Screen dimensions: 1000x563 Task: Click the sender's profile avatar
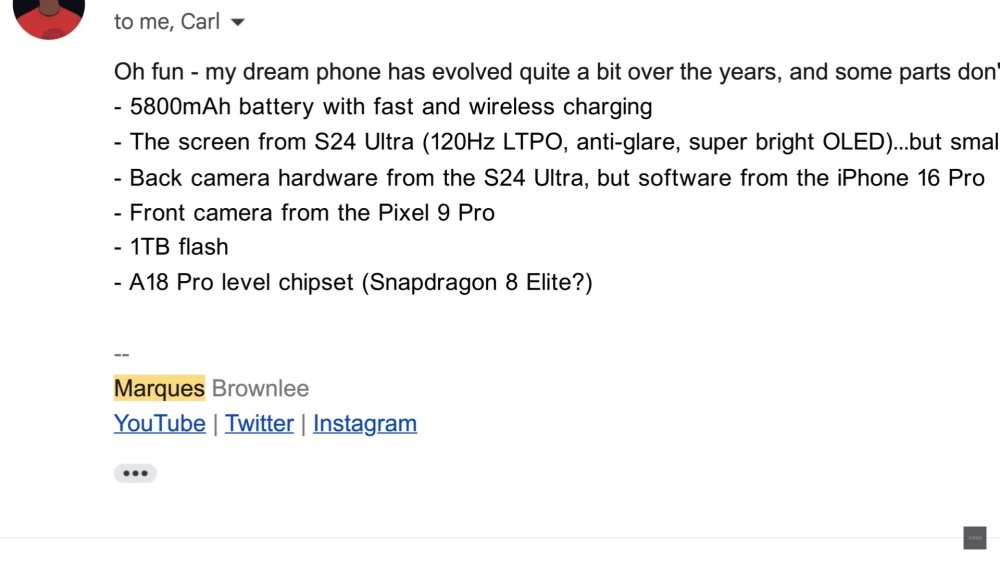tap(48, 15)
